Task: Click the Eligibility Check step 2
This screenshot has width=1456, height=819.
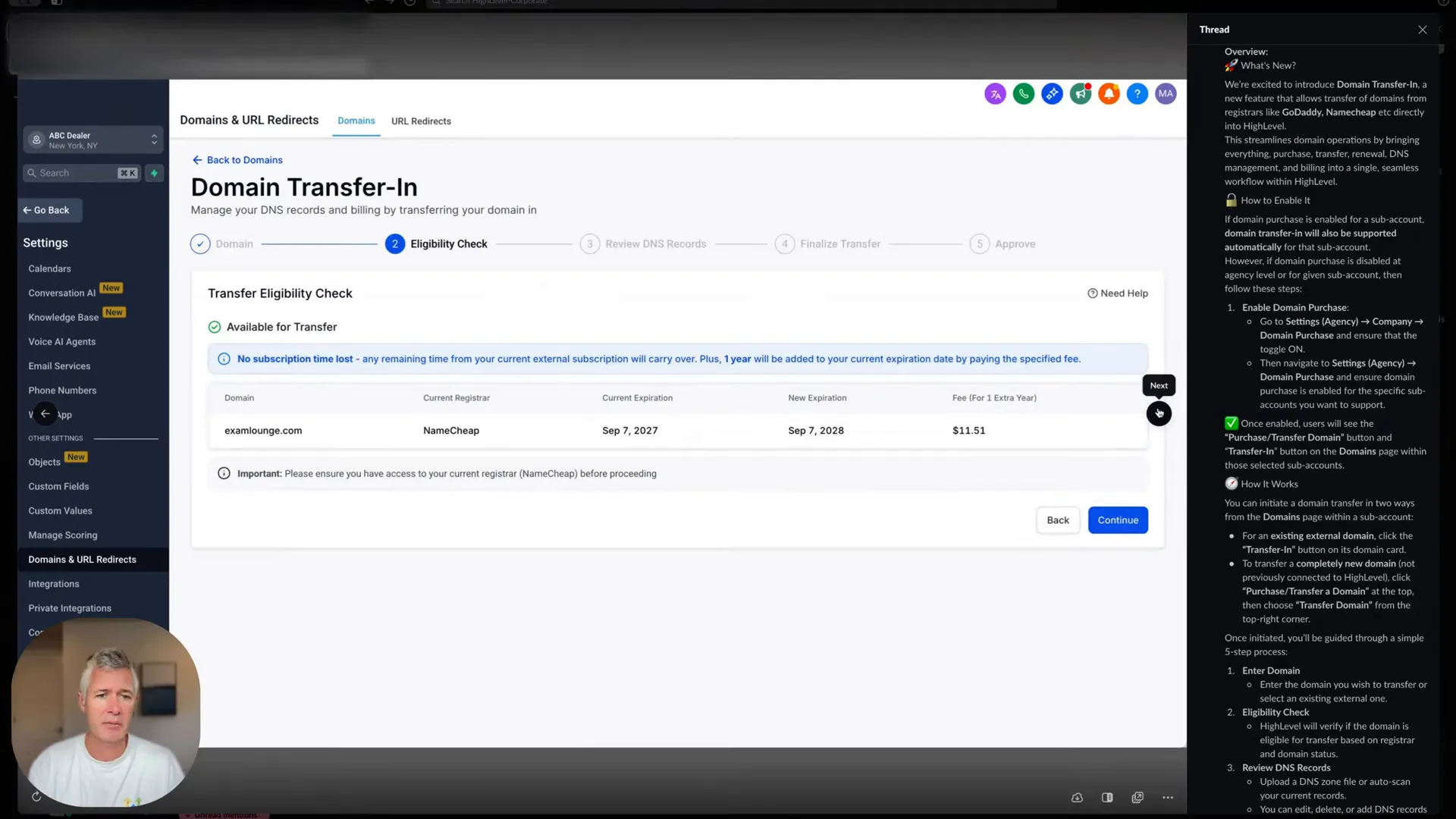Action: pos(436,244)
